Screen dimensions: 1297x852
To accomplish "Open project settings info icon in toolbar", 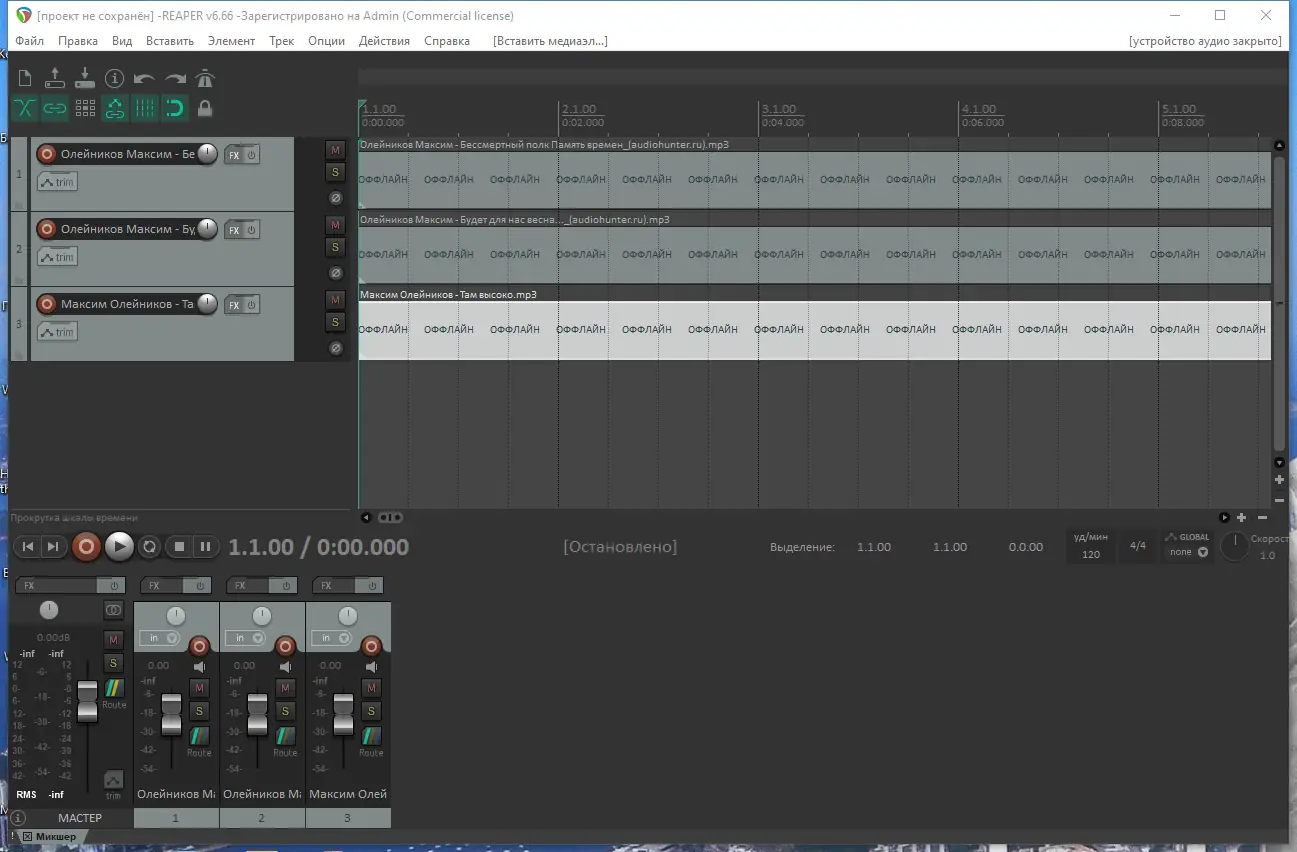I will click(115, 78).
